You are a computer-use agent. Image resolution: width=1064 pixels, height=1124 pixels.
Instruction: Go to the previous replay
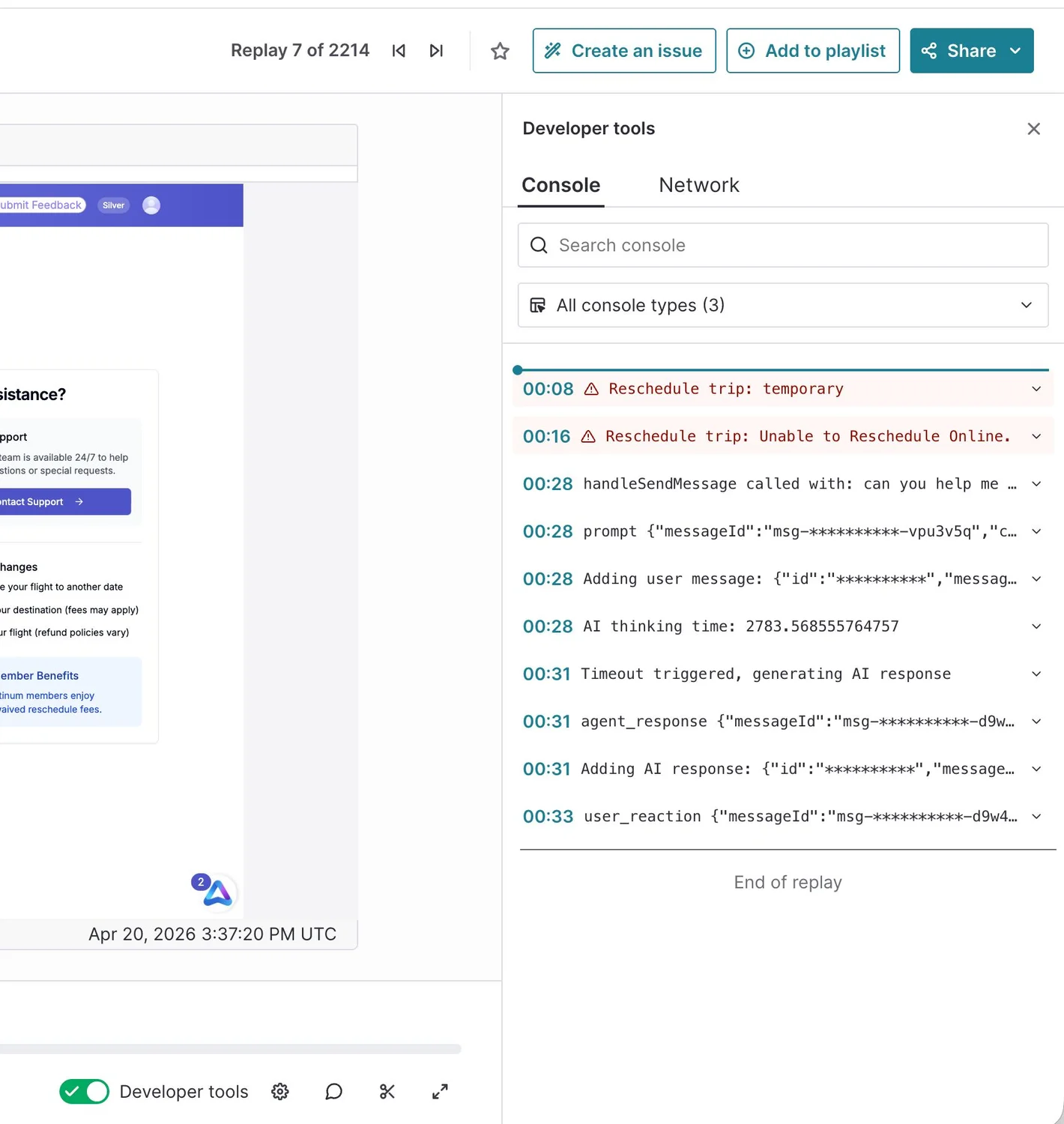pos(399,51)
